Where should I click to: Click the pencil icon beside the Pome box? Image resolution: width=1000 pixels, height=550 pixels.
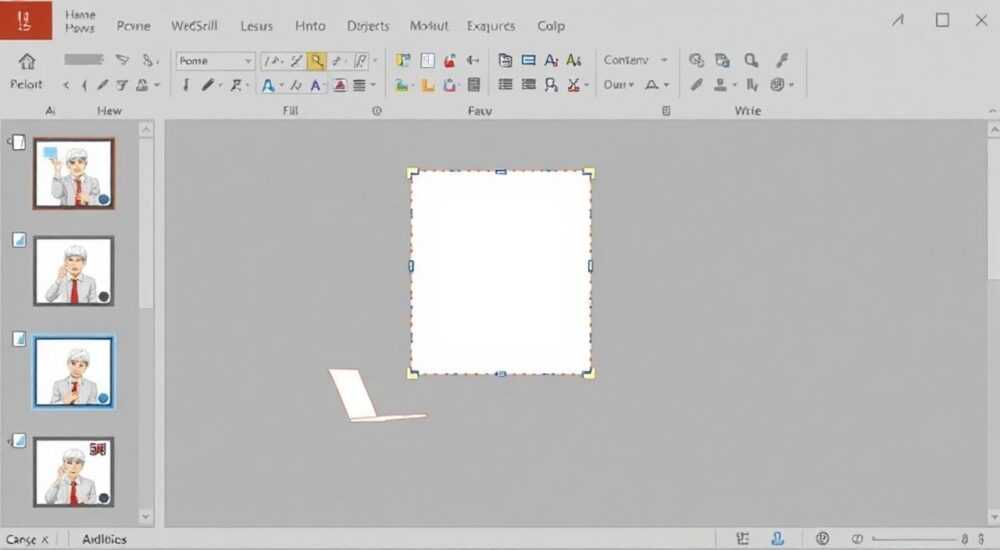(208, 85)
